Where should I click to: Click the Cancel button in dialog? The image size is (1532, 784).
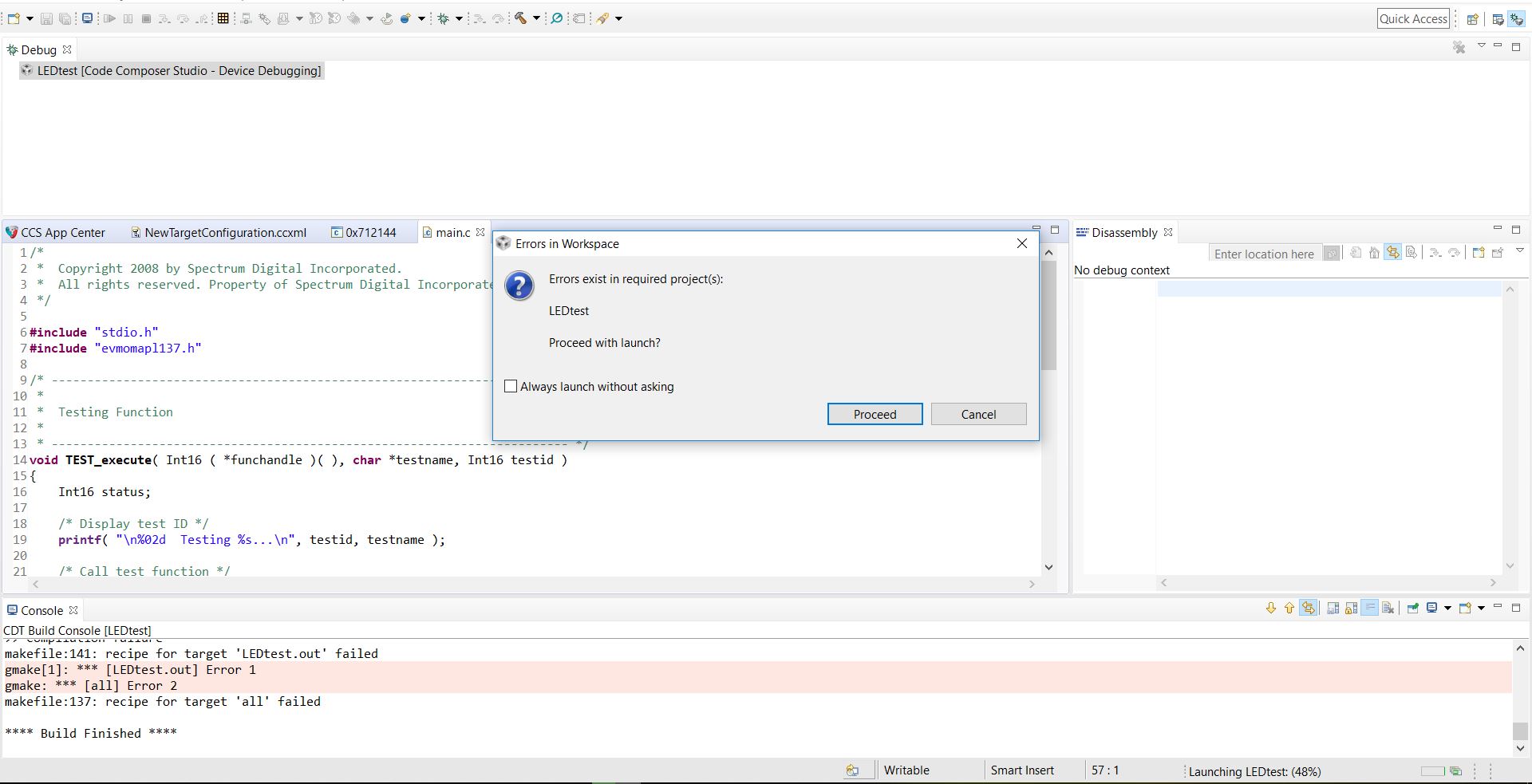point(978,414)
